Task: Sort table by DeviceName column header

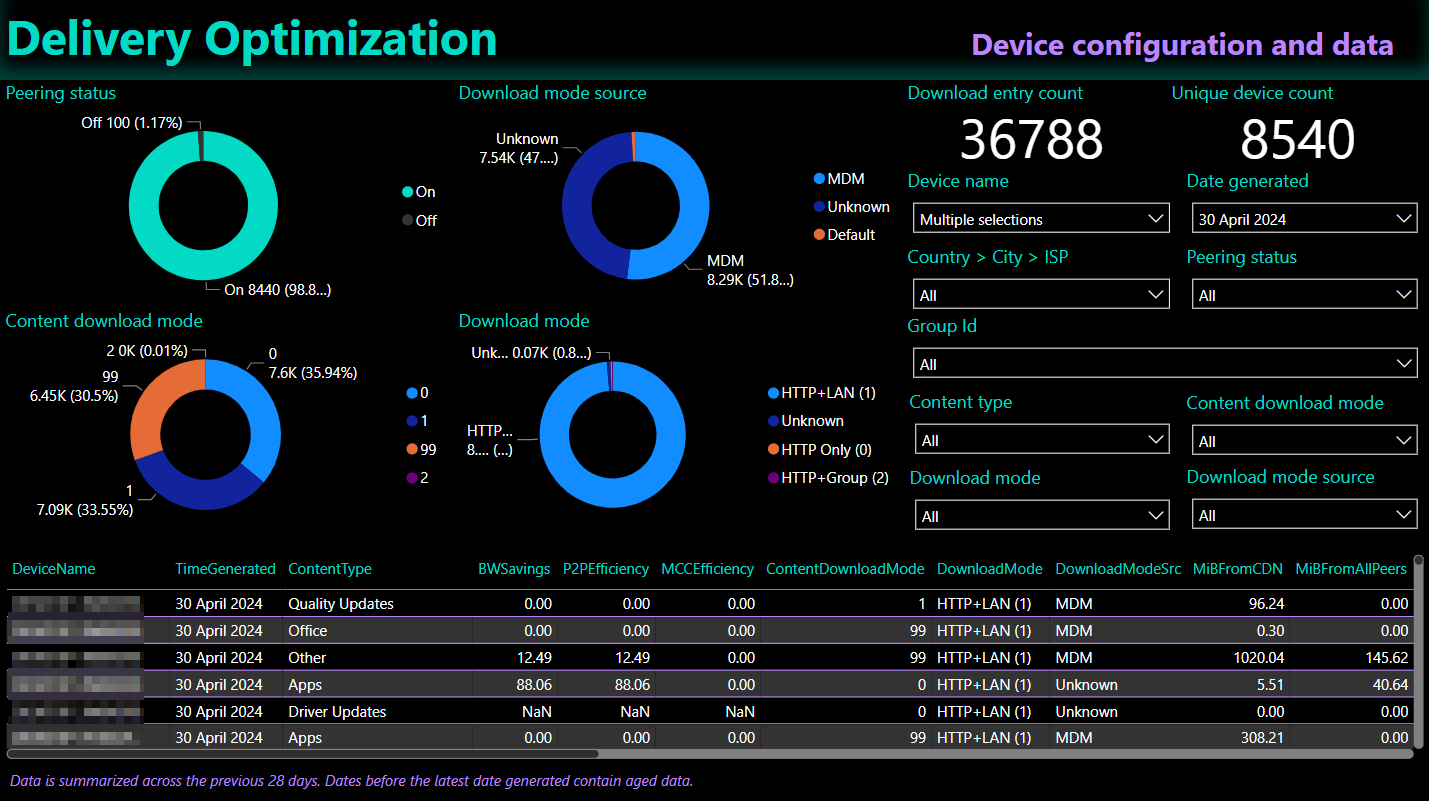Action: pos(54,569)
